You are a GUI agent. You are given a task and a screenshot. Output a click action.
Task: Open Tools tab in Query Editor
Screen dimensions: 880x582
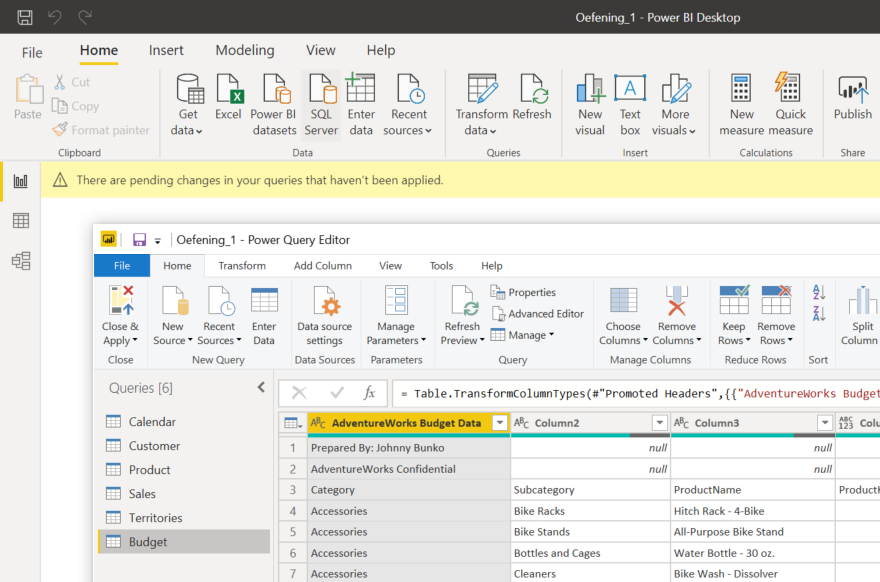coord(441,266)
